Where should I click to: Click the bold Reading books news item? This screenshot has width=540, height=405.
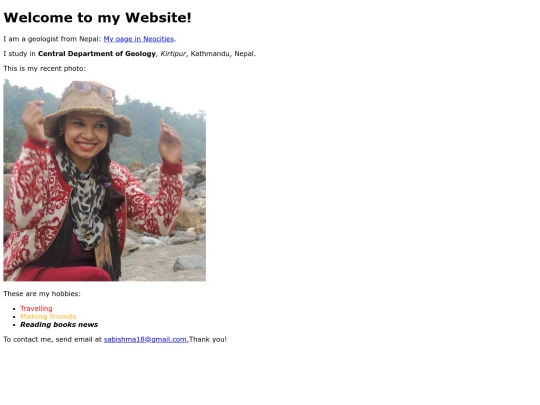[59, 324]
